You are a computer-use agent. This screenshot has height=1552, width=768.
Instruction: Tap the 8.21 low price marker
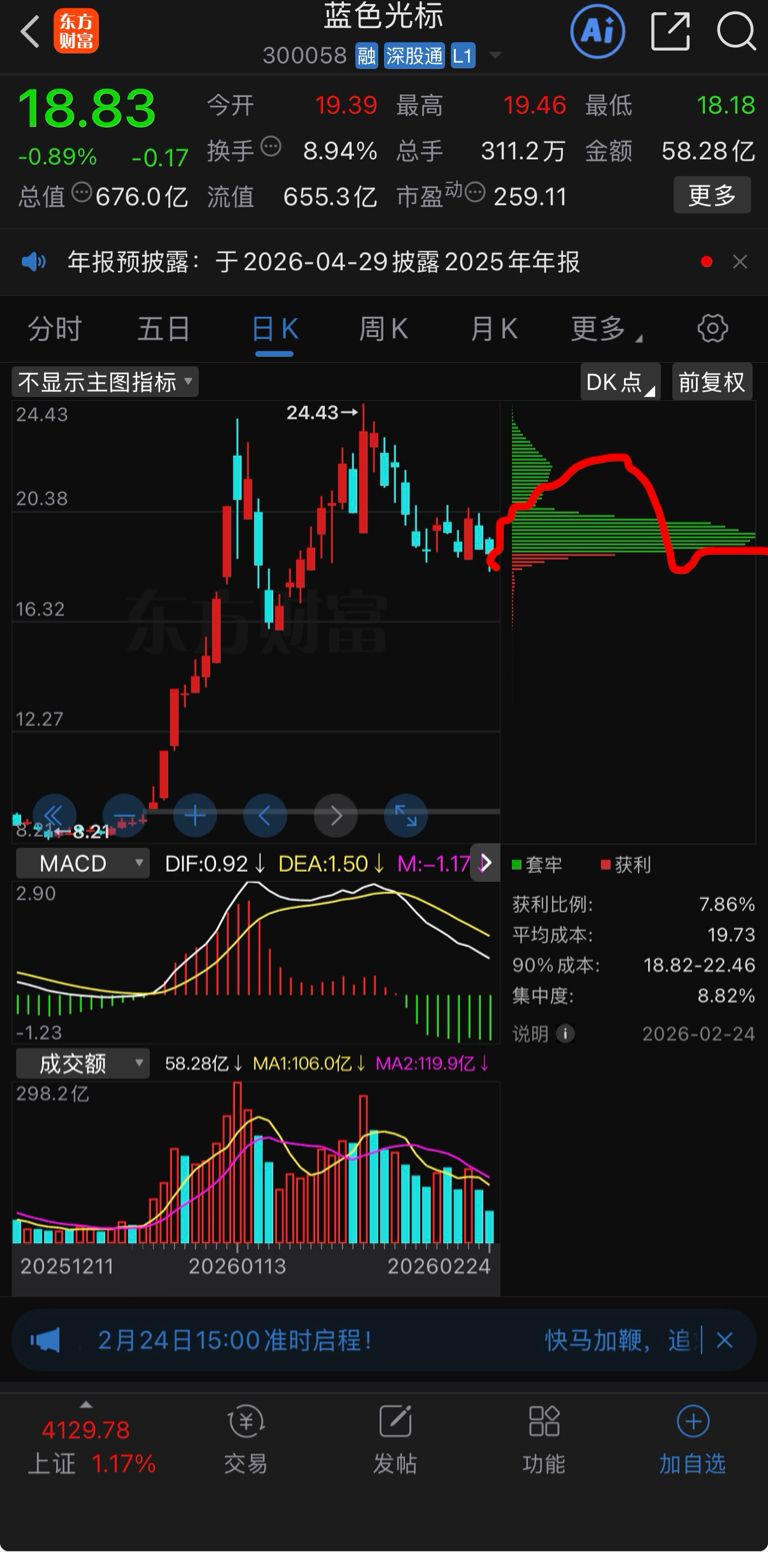(80, 831)
